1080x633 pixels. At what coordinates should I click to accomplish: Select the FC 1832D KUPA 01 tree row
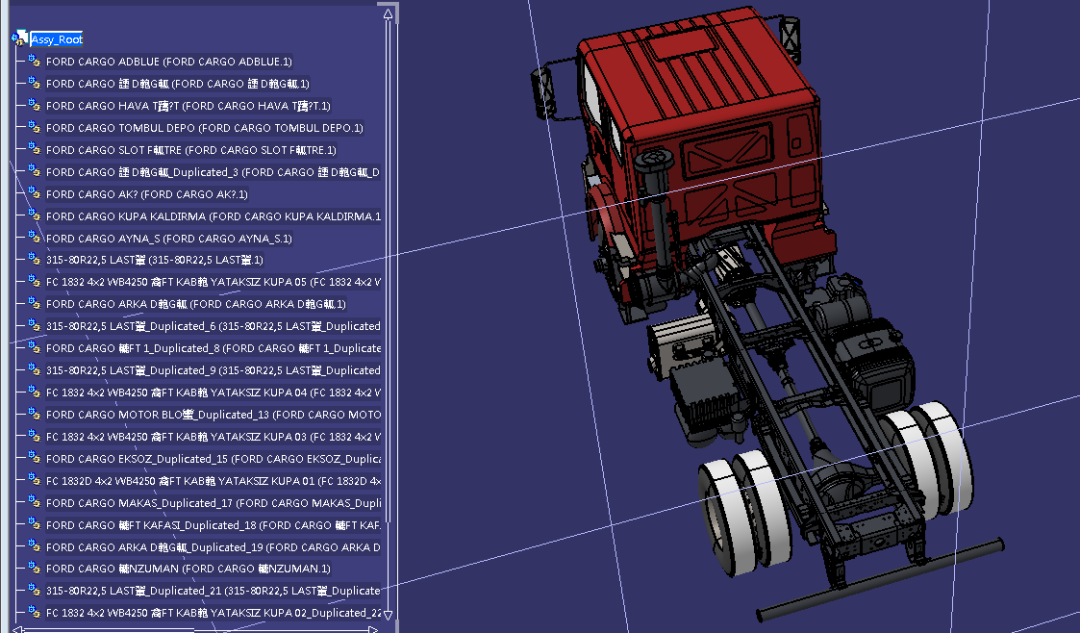coord(214,480)
